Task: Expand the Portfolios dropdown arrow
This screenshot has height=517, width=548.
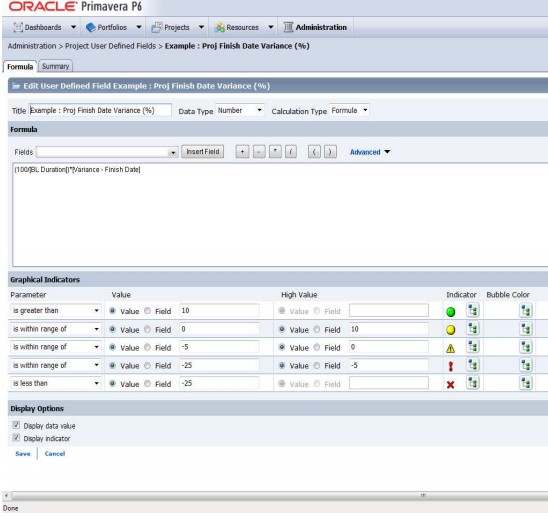Action: (x=139, y=27)
